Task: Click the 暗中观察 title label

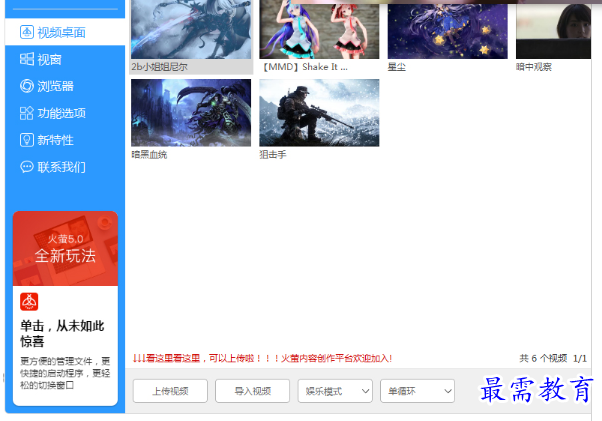Action: 534,67
